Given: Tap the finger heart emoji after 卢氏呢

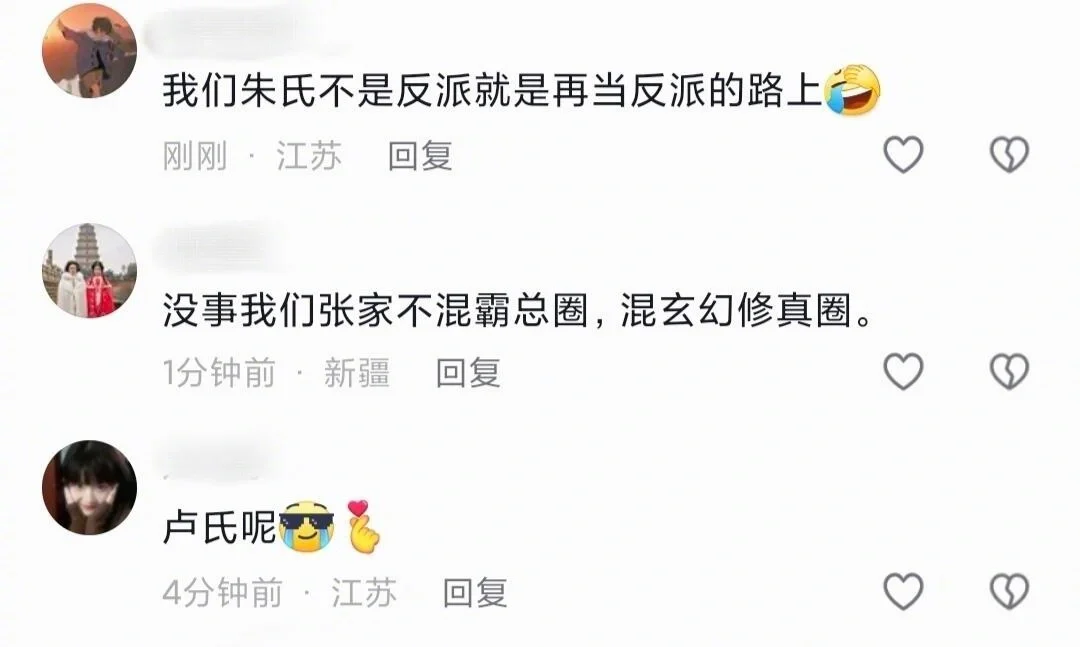Looking at the screenshot, I should 362,527.
